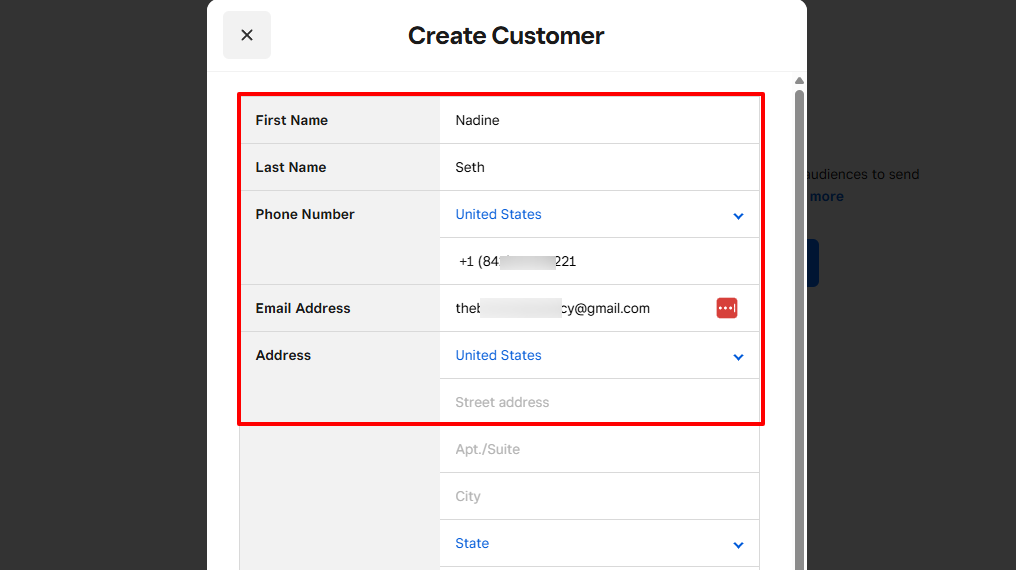Click the First Name field containing Nadine
Viewport: 1016px width, 570px height.
point(599,120)
